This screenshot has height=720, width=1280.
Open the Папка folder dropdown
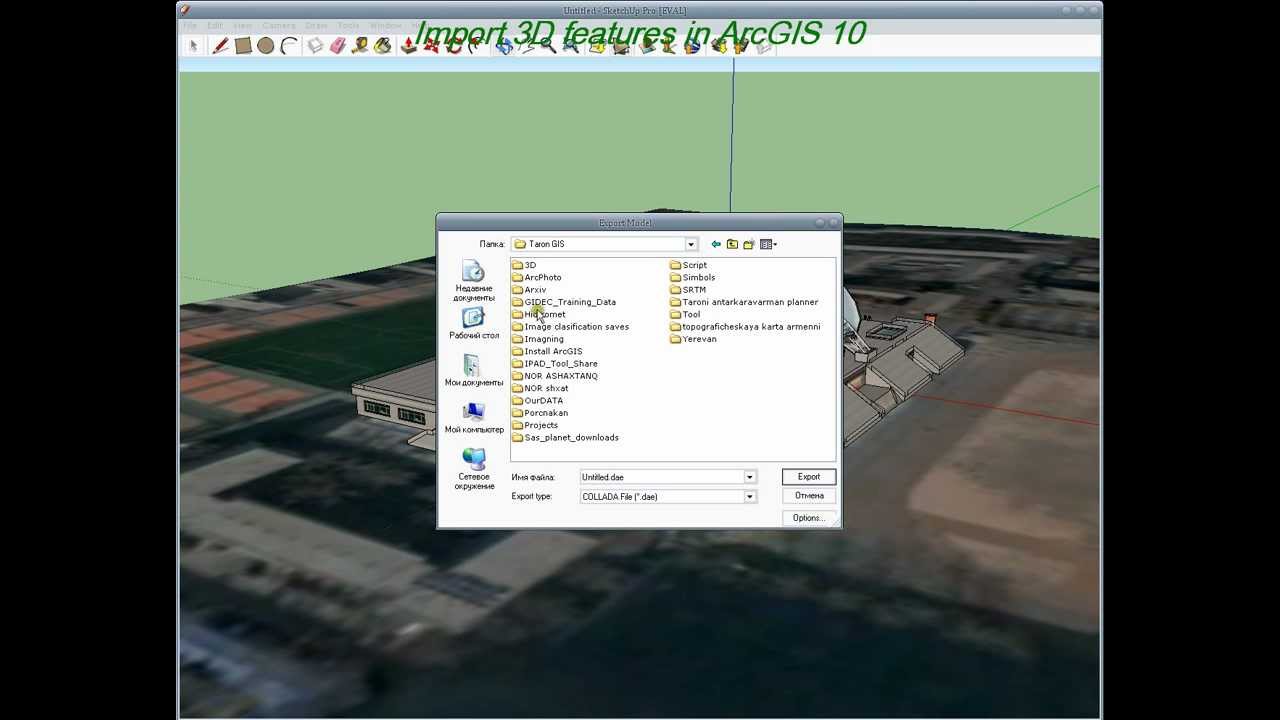(x=690, y=244)
